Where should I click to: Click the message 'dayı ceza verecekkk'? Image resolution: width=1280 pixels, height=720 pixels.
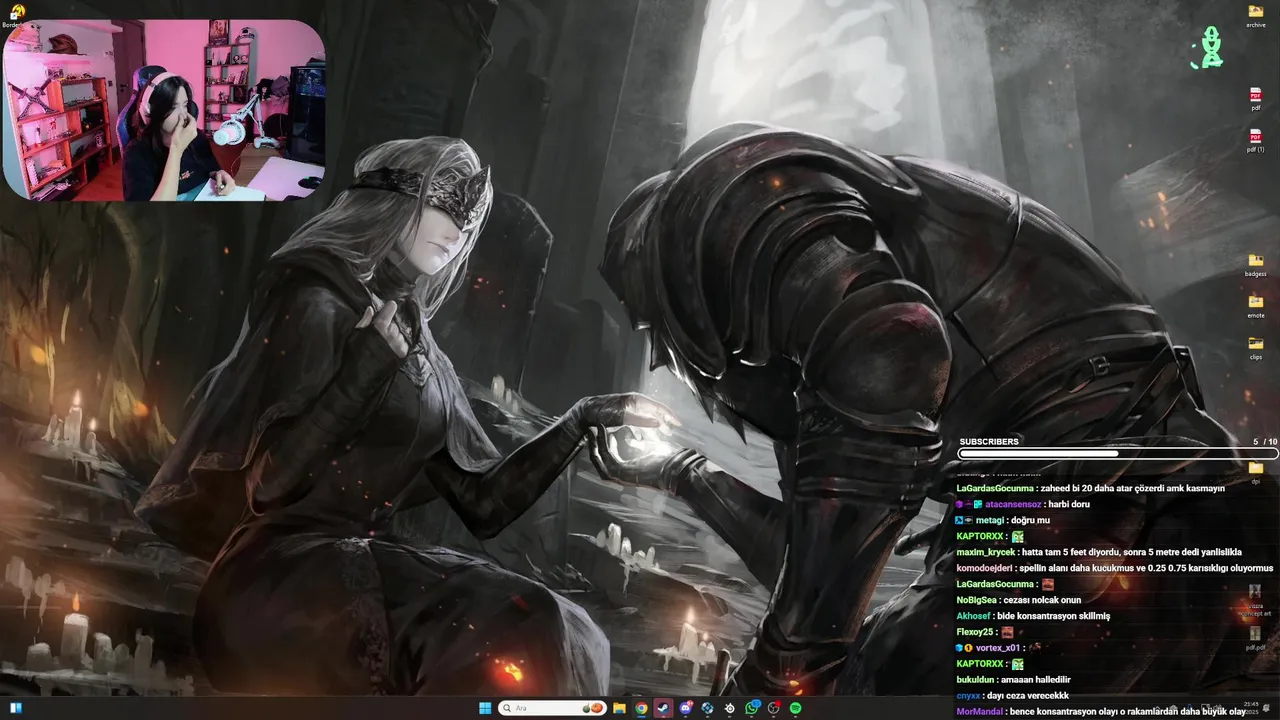pos(1029,696)
